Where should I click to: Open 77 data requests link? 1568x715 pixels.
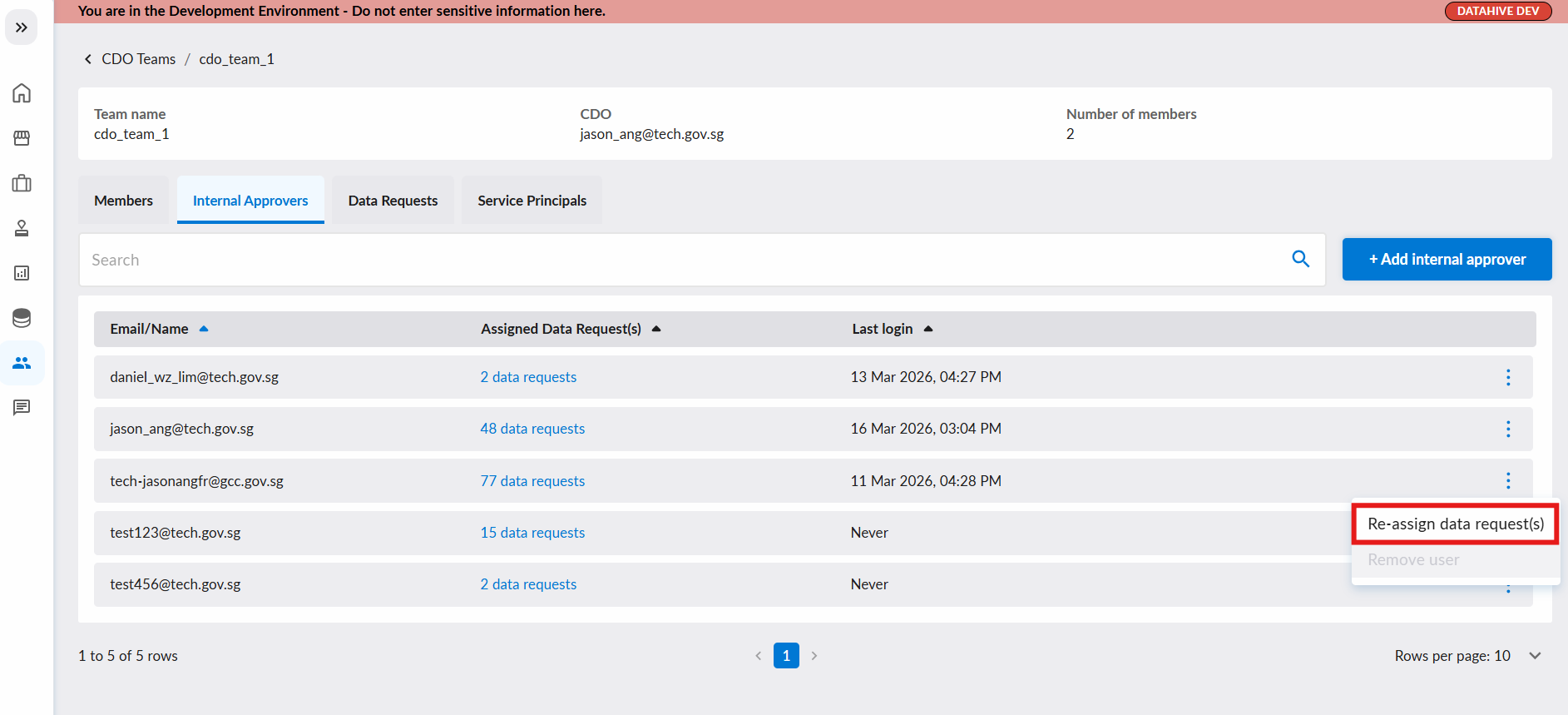[x=532, y=481]
